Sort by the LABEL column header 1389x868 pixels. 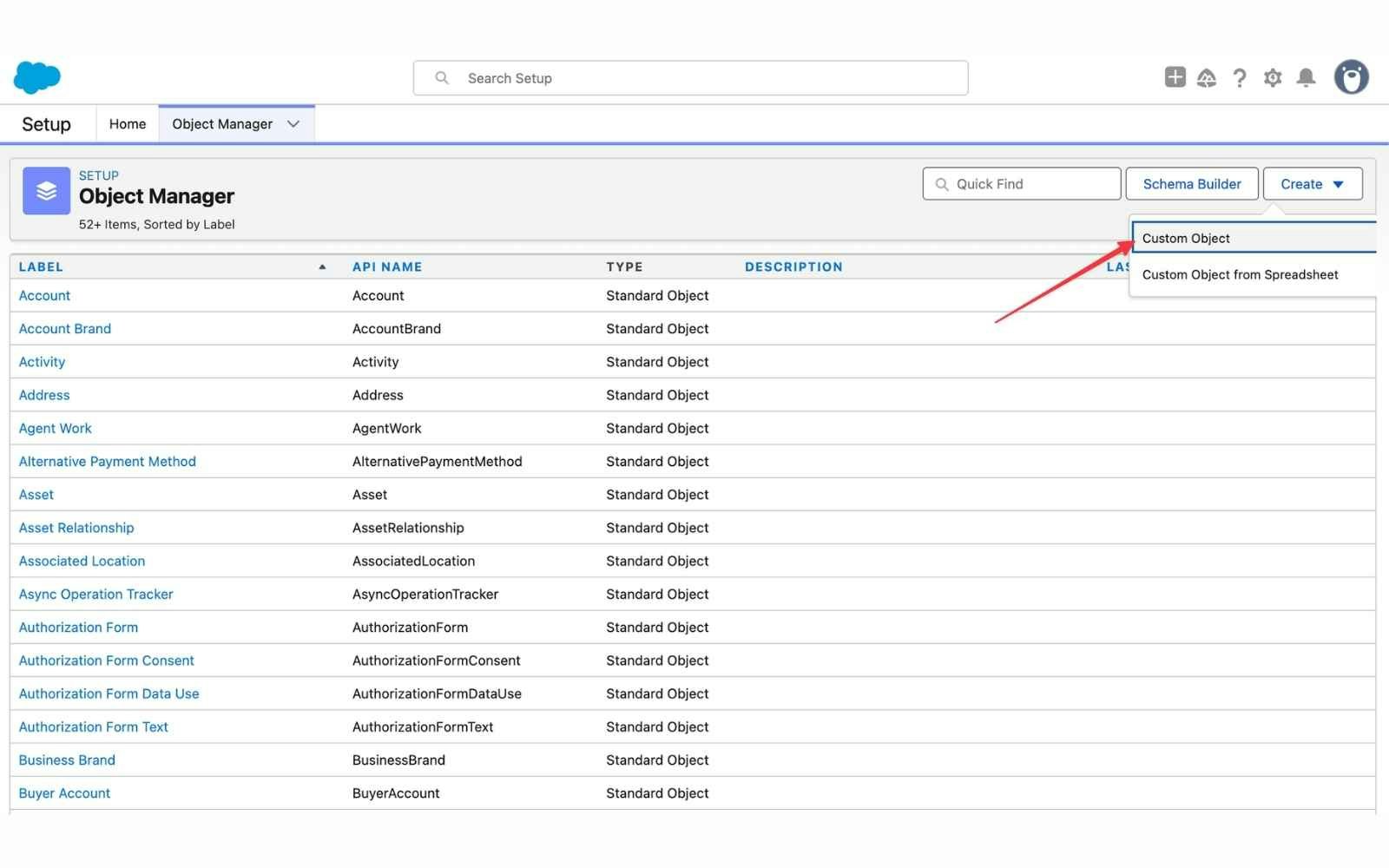[41, 267]
